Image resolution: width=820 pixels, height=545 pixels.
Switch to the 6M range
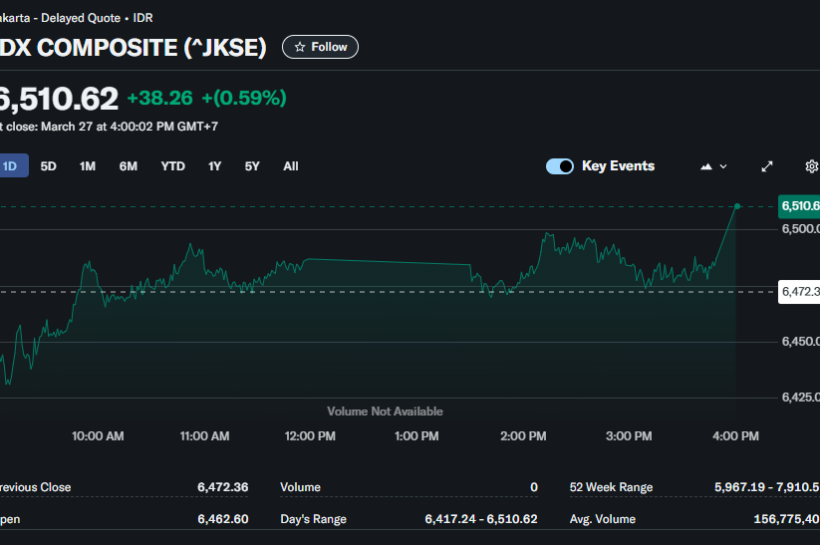128,166
